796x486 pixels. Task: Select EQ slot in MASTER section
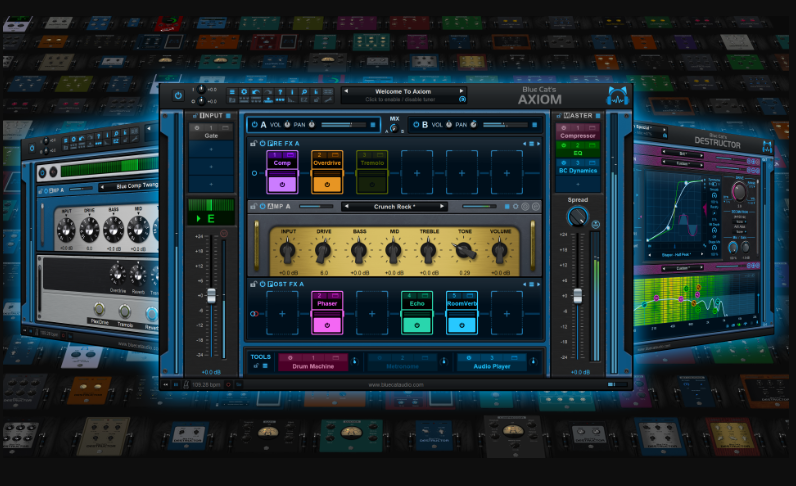(x=578, y=149)
